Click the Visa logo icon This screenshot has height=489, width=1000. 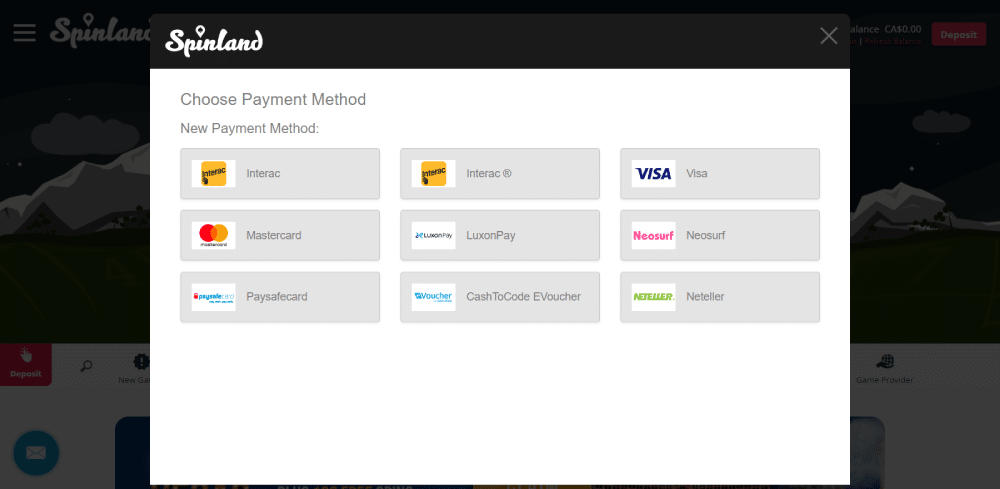pyautogui.click(x=654, y=173)
